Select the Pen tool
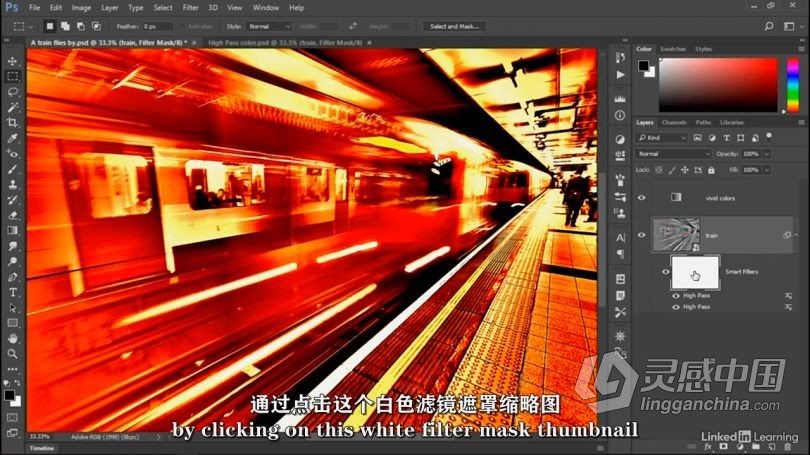The width and height of the screenshot is (810, 455). 12,277
